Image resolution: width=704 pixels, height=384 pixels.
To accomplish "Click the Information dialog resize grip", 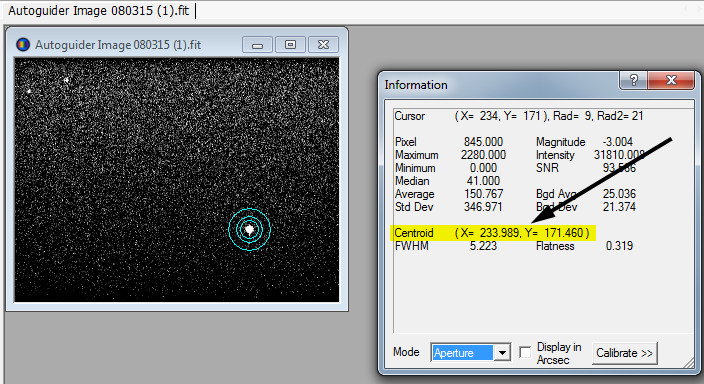I will pos(688,363).
